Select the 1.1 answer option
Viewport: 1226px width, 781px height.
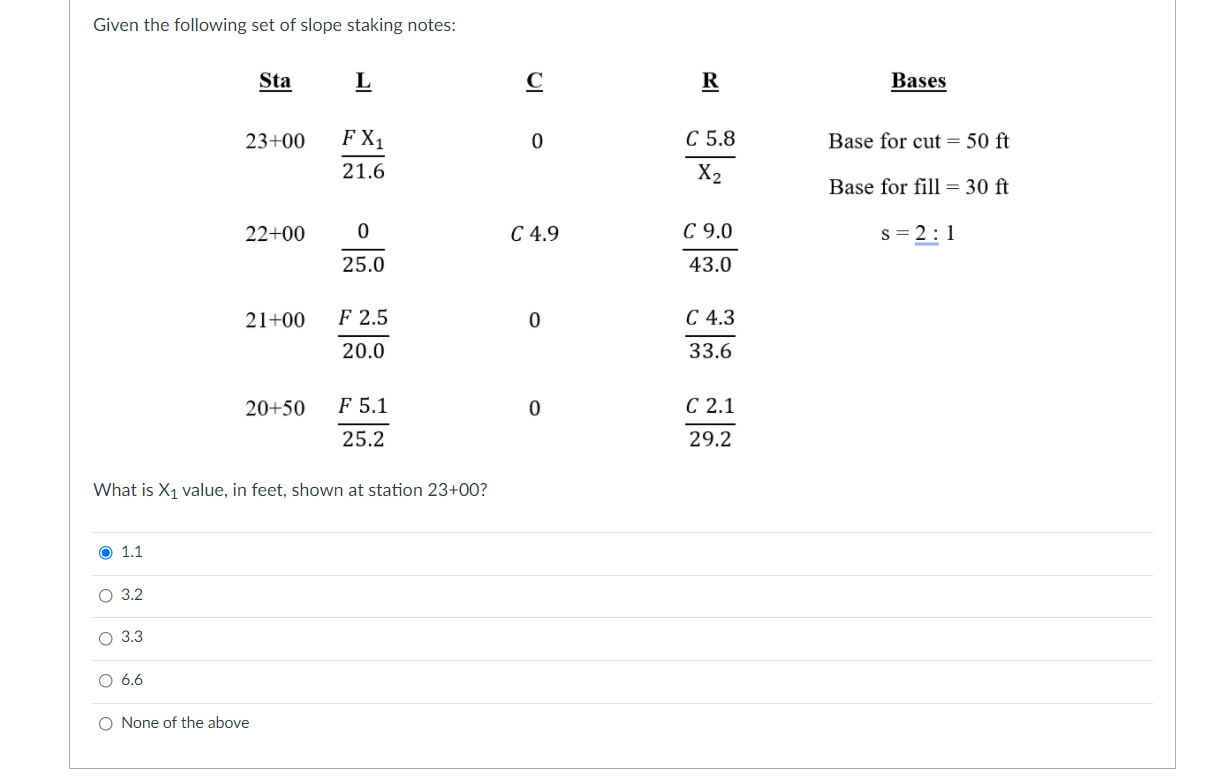tap(105, 551)
